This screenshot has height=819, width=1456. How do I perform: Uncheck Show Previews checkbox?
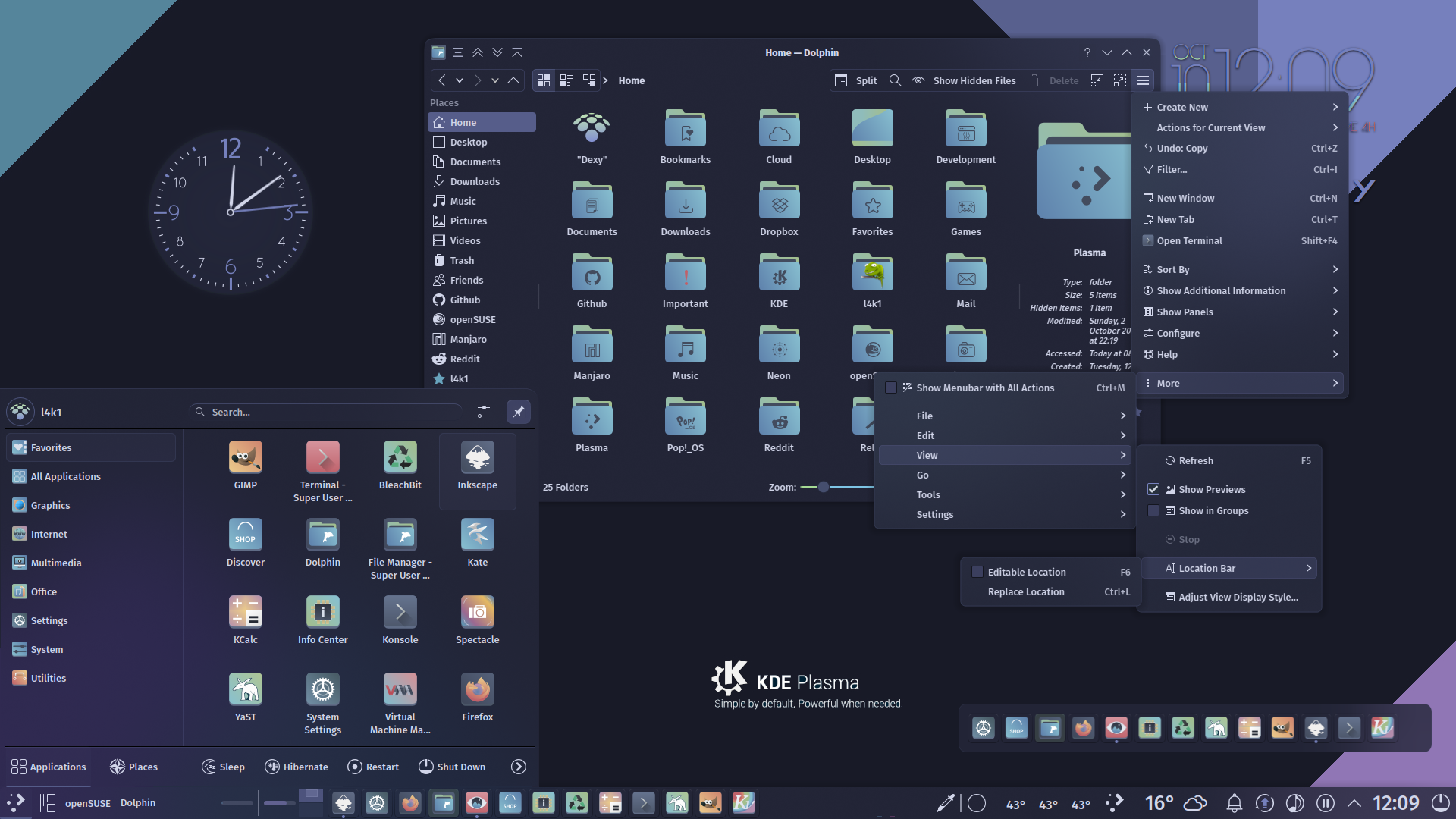click(1153, 489)
